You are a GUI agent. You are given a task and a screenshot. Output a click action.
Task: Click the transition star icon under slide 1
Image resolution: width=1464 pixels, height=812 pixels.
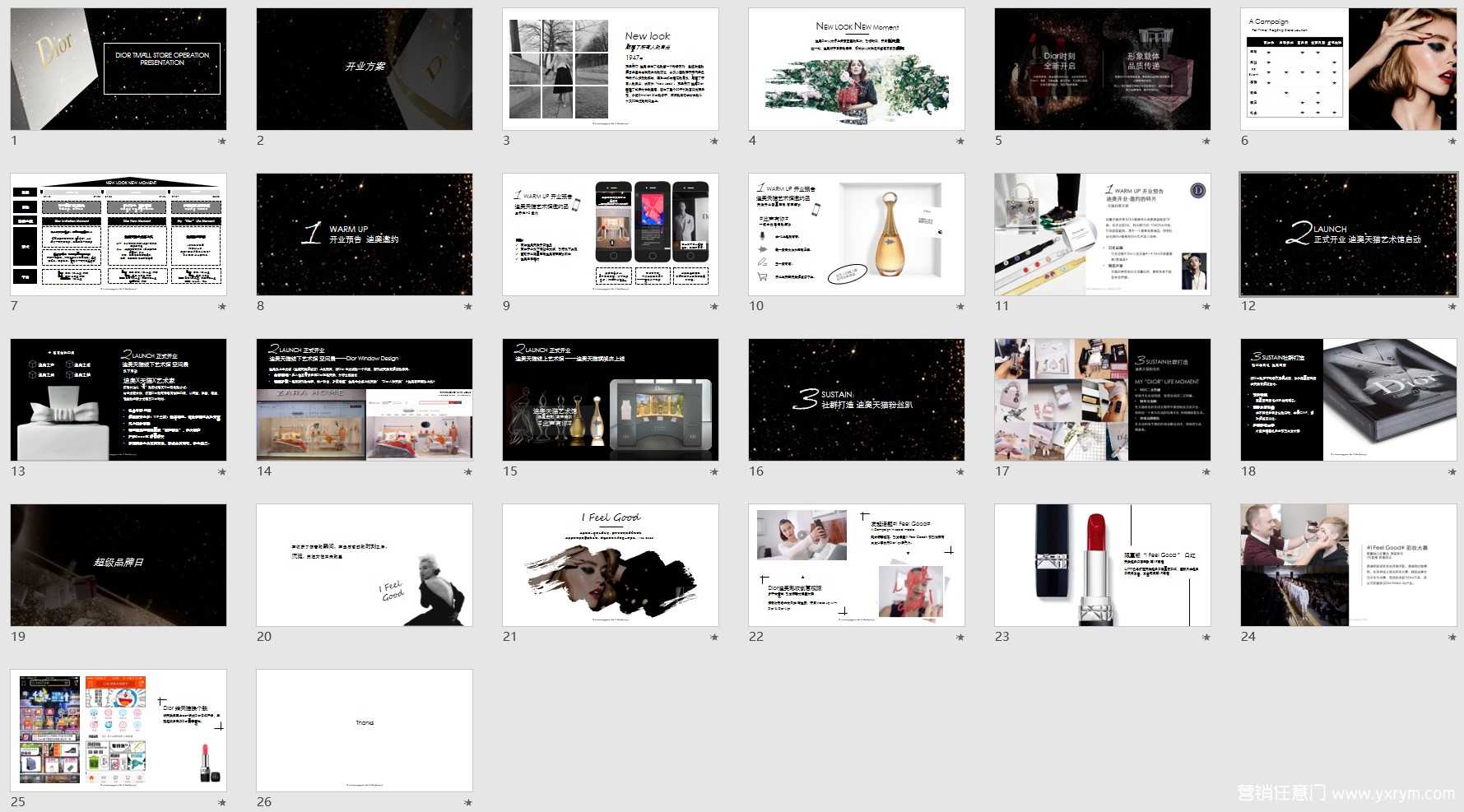222,142
